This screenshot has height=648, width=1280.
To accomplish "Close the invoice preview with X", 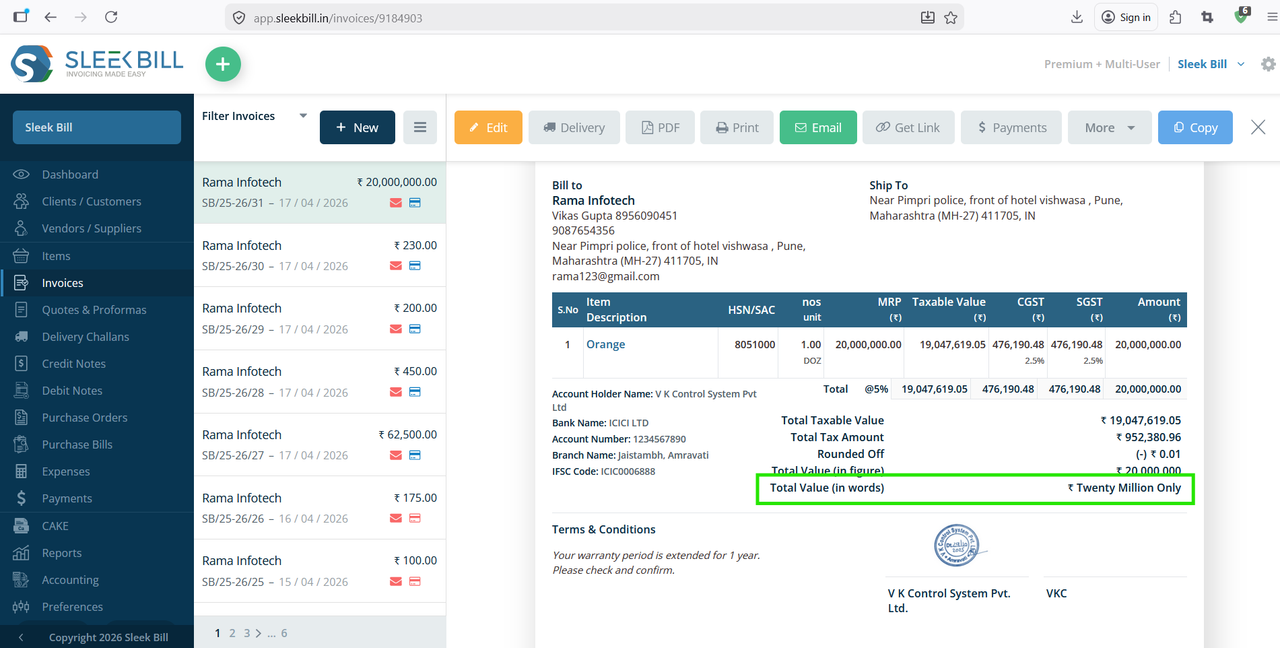I will point(1257,127).
